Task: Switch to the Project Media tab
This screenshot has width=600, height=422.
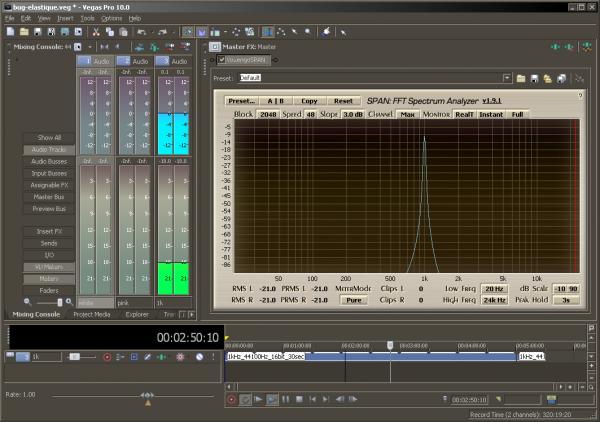Action: click(91, 314)
